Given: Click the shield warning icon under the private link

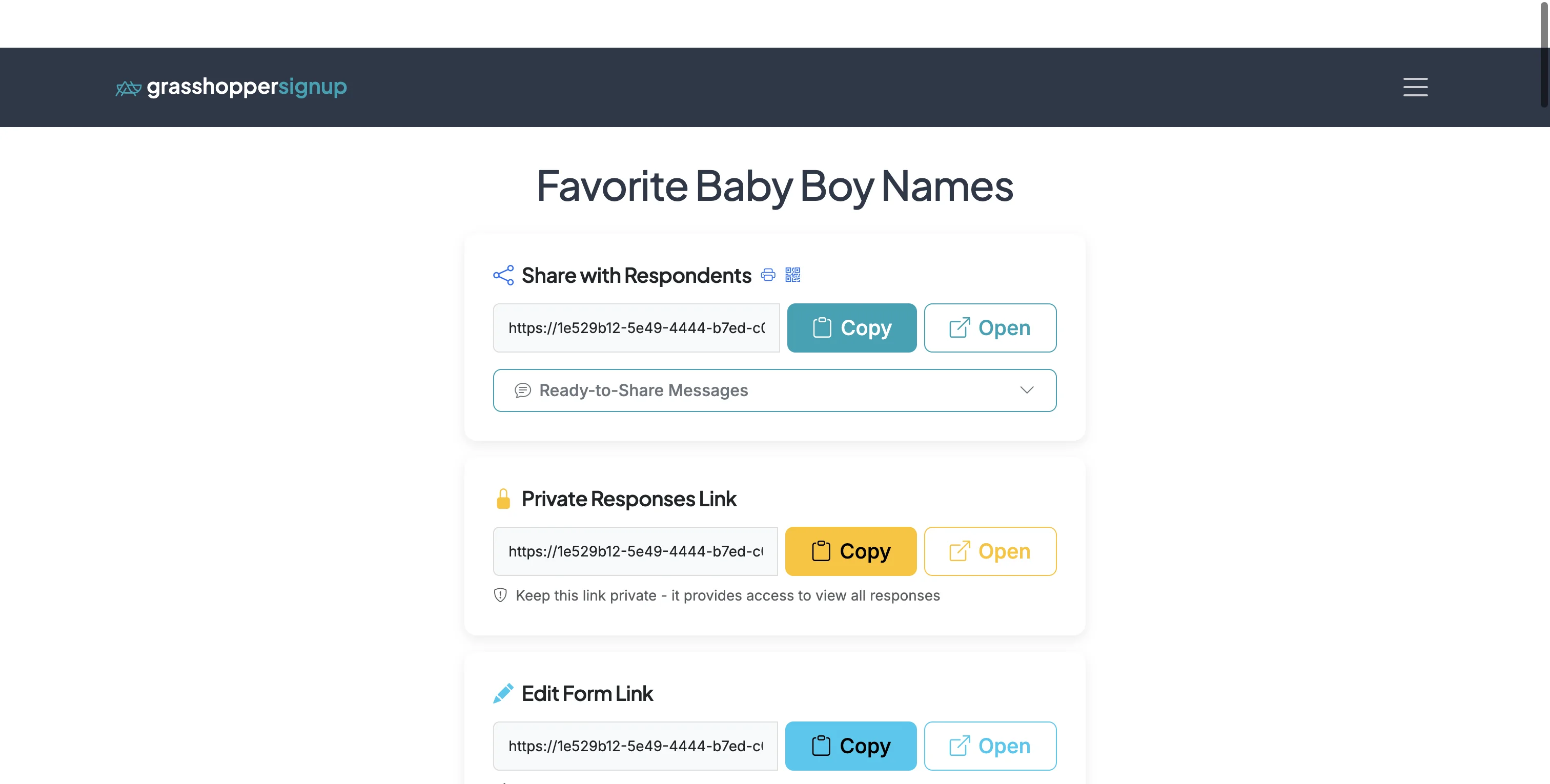Looking at the screenshot, I should point(500,595).
